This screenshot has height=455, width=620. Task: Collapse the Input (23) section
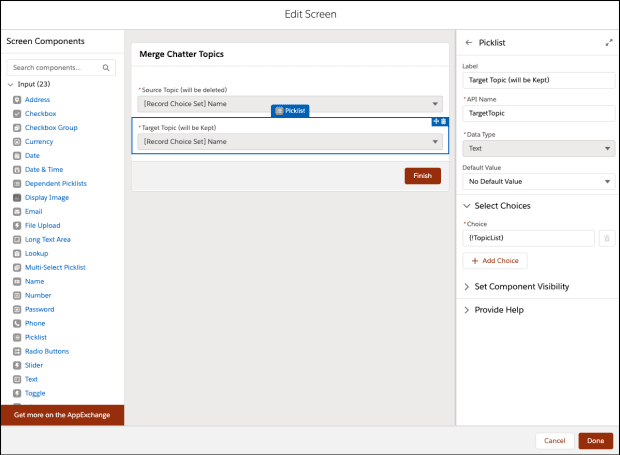11,84
